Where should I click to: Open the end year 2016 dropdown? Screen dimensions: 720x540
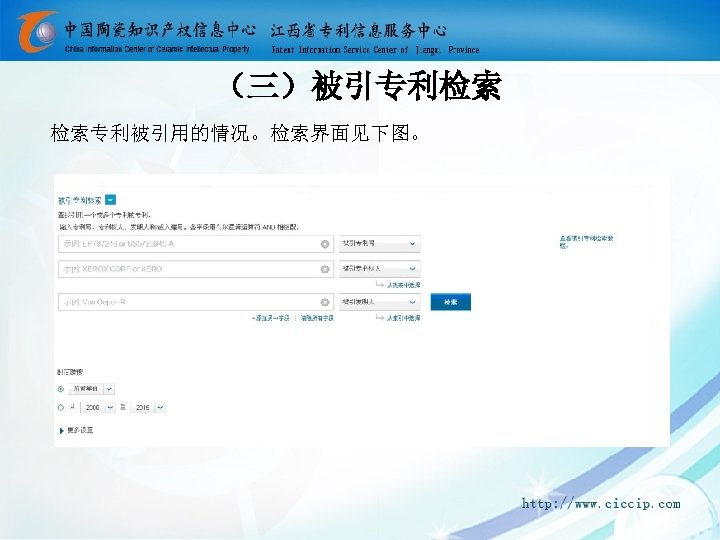coord(148,407)
